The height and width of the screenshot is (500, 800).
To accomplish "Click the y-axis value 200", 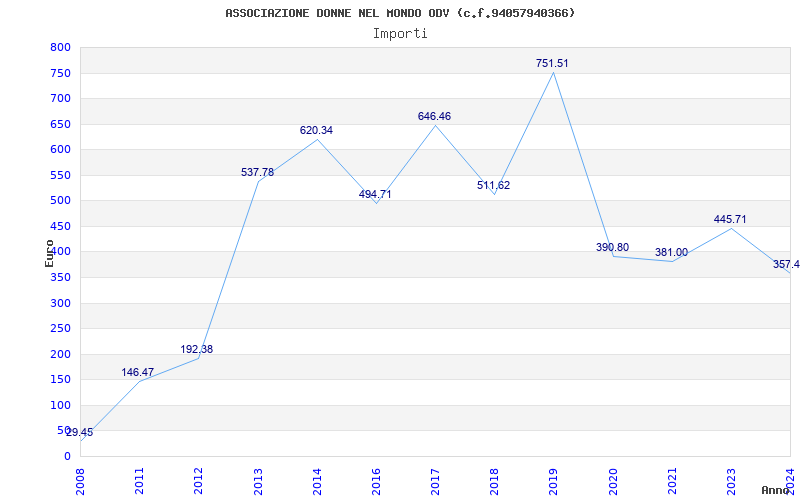I will [60, 354].
